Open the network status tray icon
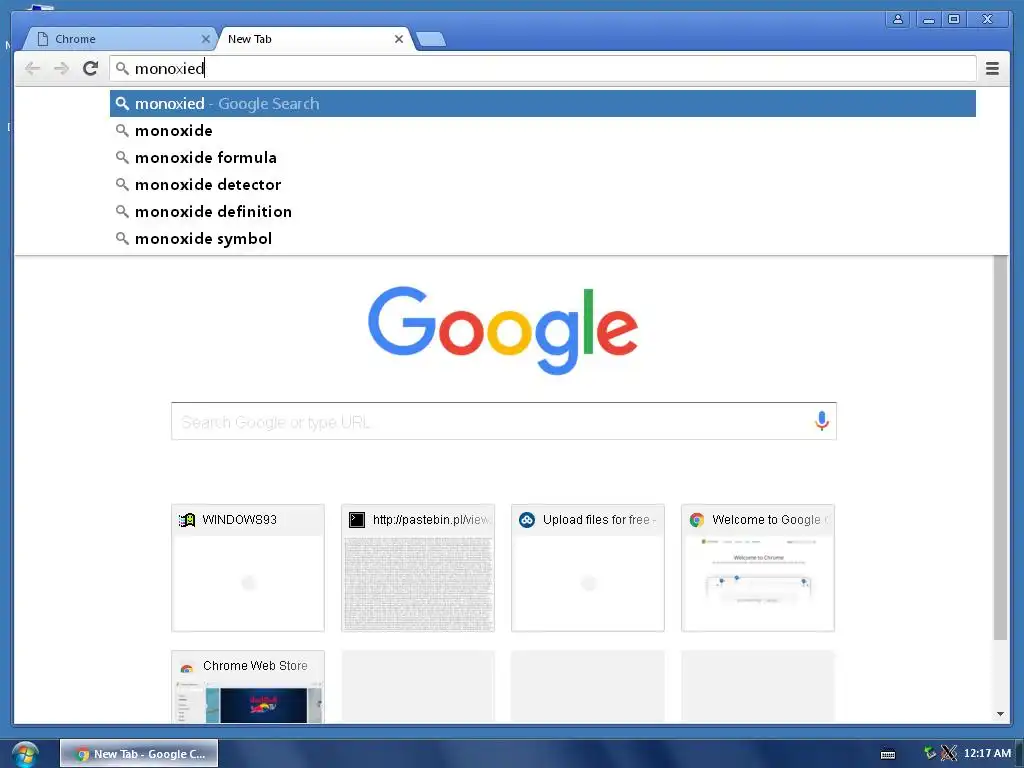Viewport: 1024px width, 768px height. click(929, 753)
